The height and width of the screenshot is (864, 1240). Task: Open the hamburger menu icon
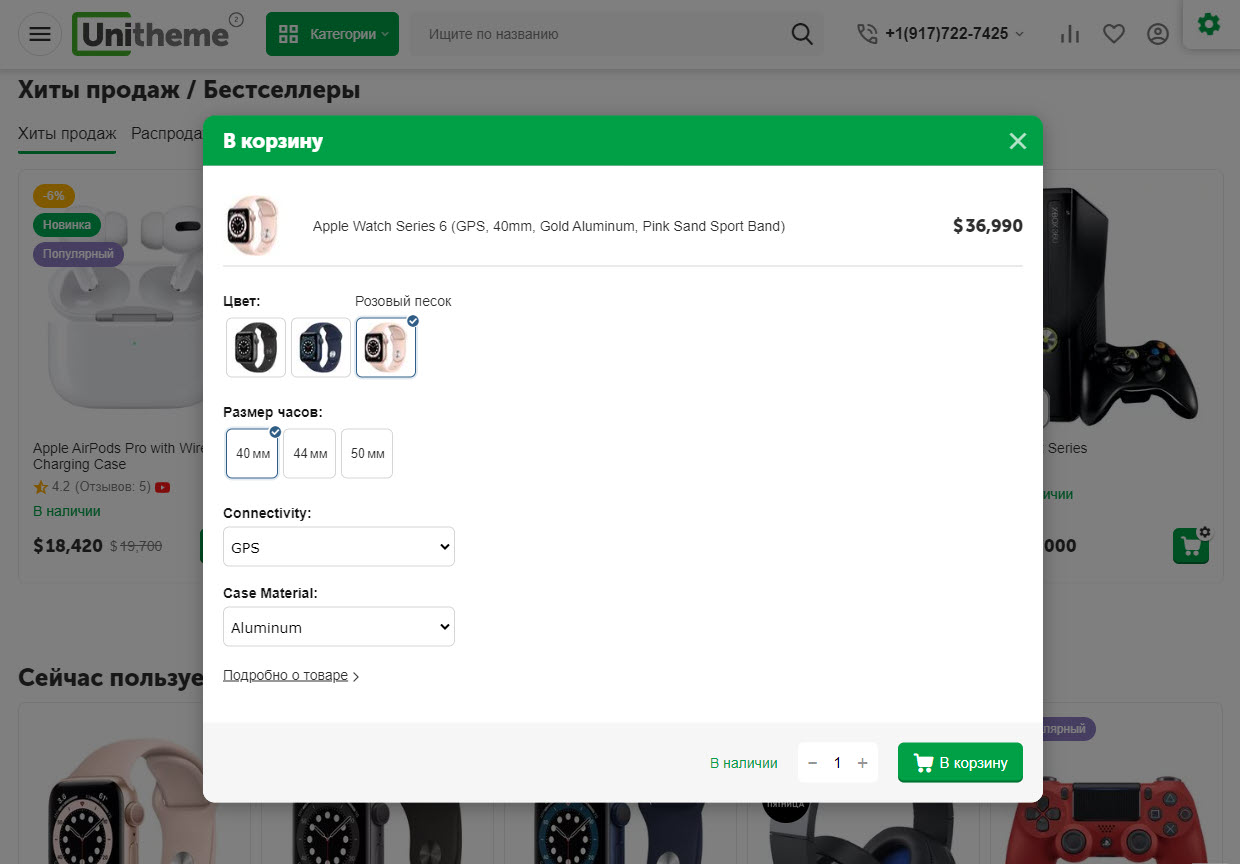click(40, 34)
